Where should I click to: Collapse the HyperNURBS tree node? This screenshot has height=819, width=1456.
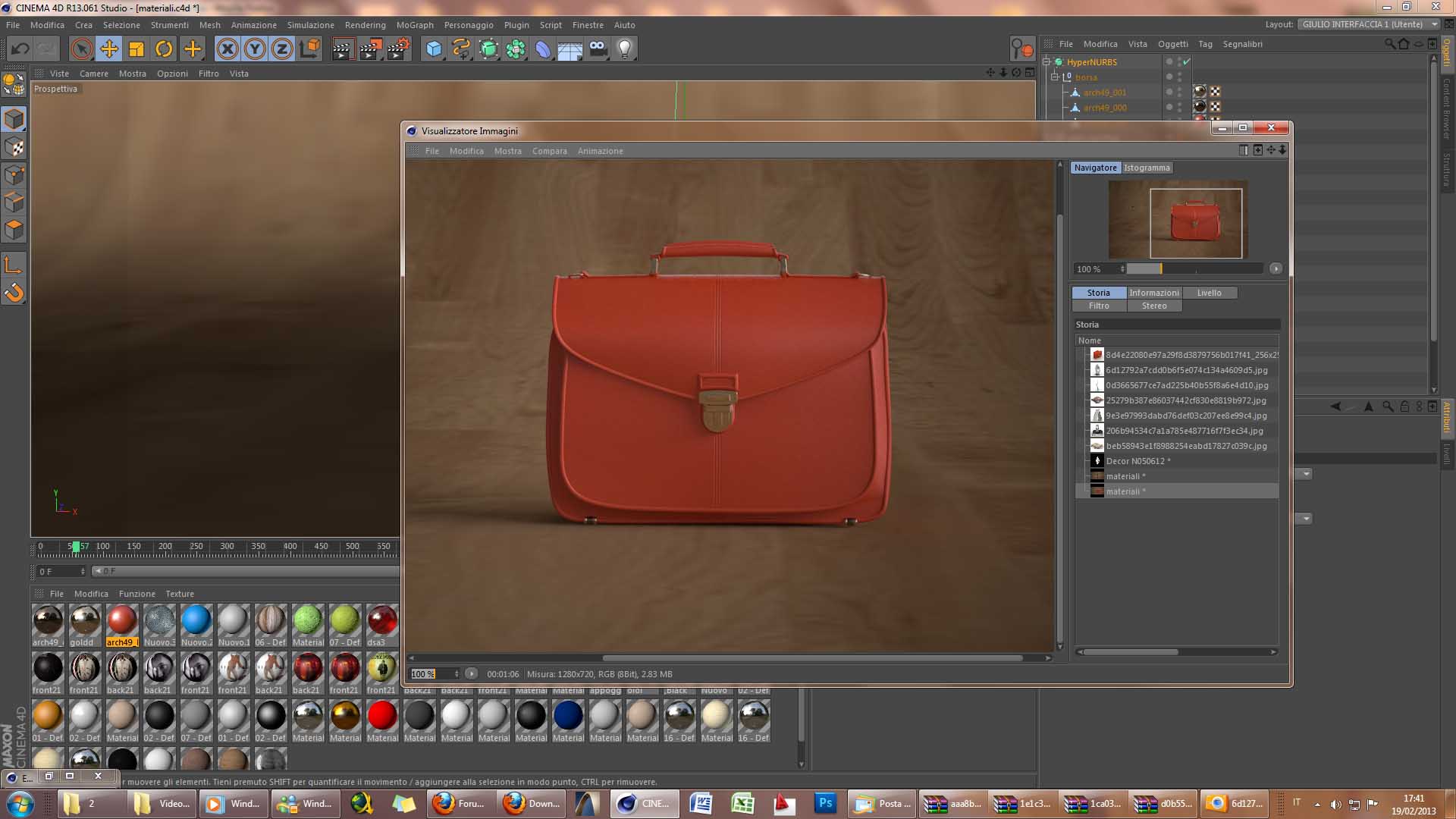(x=1046, y=62)
